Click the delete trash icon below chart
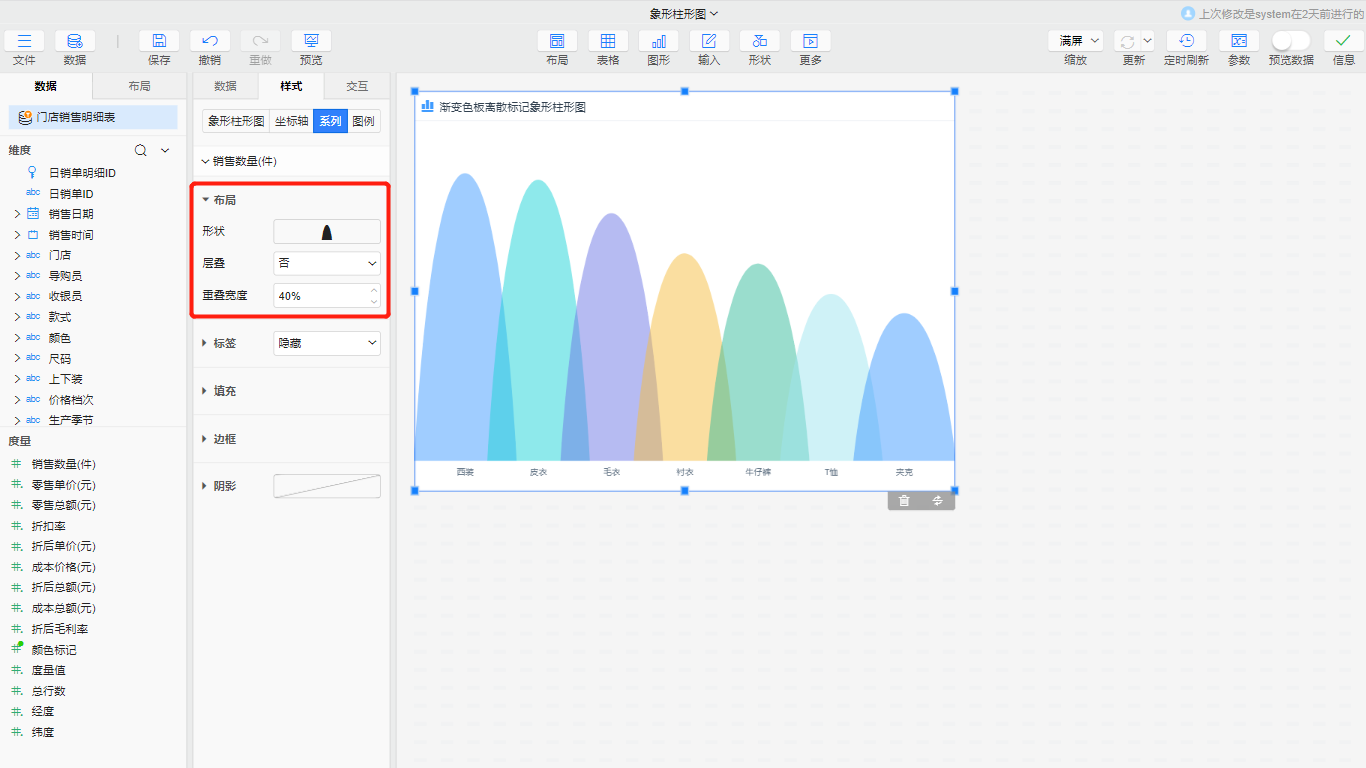Screen dimensions: 1366x768 click(x=904, y=501)
